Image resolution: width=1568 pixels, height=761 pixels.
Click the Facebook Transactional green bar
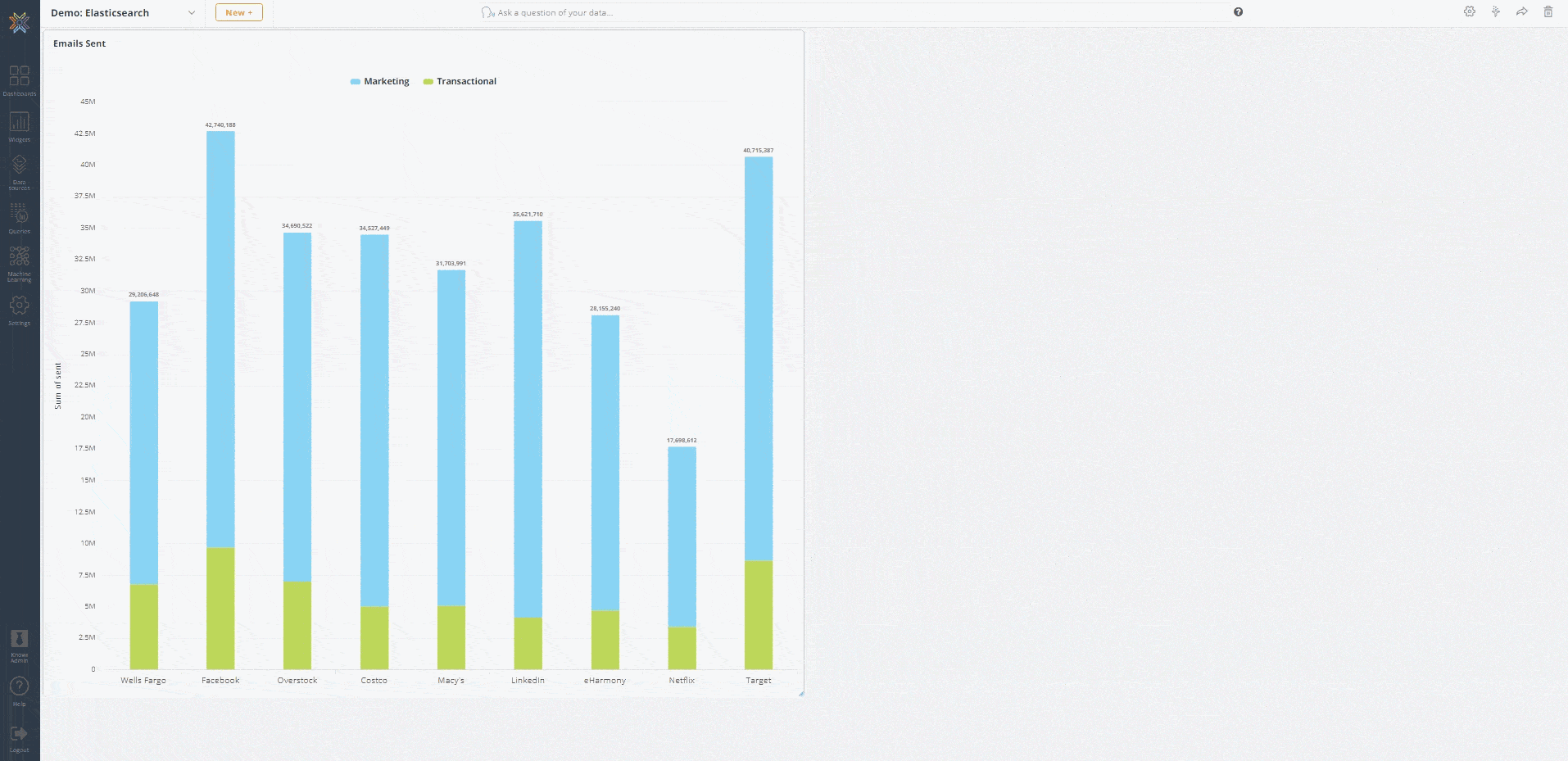pos(220,609)
